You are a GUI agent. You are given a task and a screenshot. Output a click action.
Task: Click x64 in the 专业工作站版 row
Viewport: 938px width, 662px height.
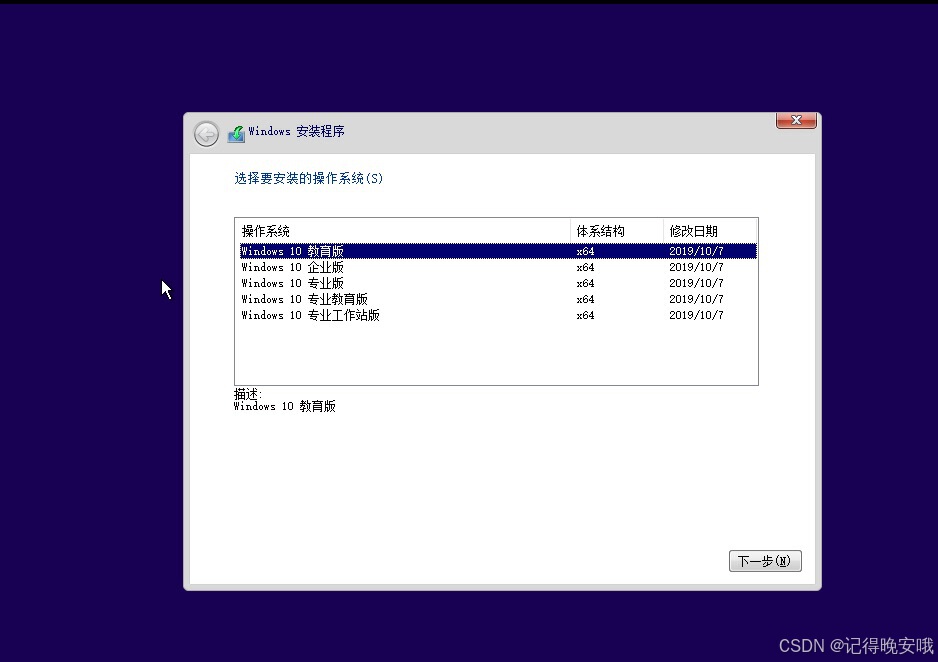585,315
